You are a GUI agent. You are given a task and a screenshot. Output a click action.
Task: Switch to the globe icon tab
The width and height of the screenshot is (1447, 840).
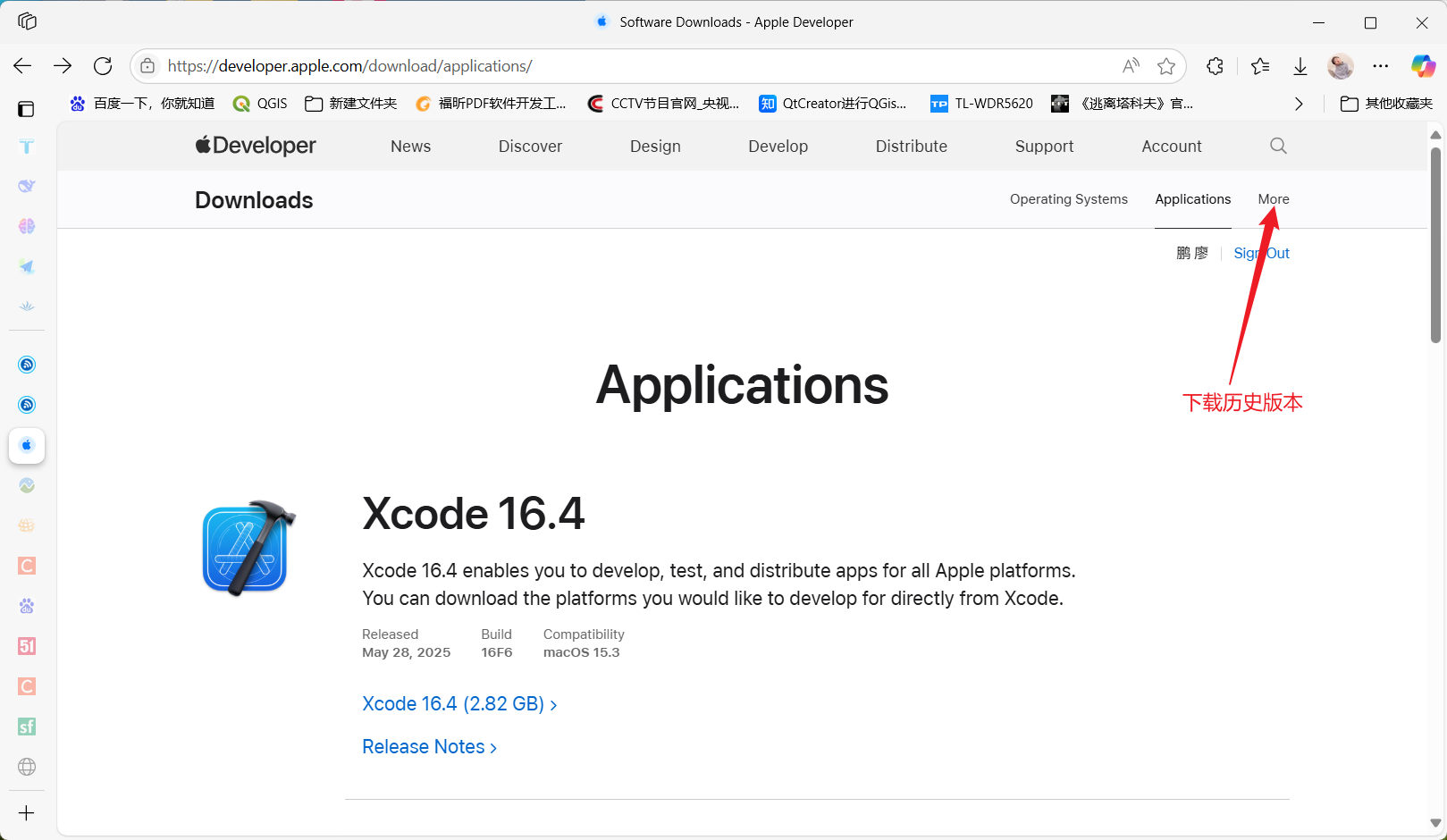coord(27,767)
